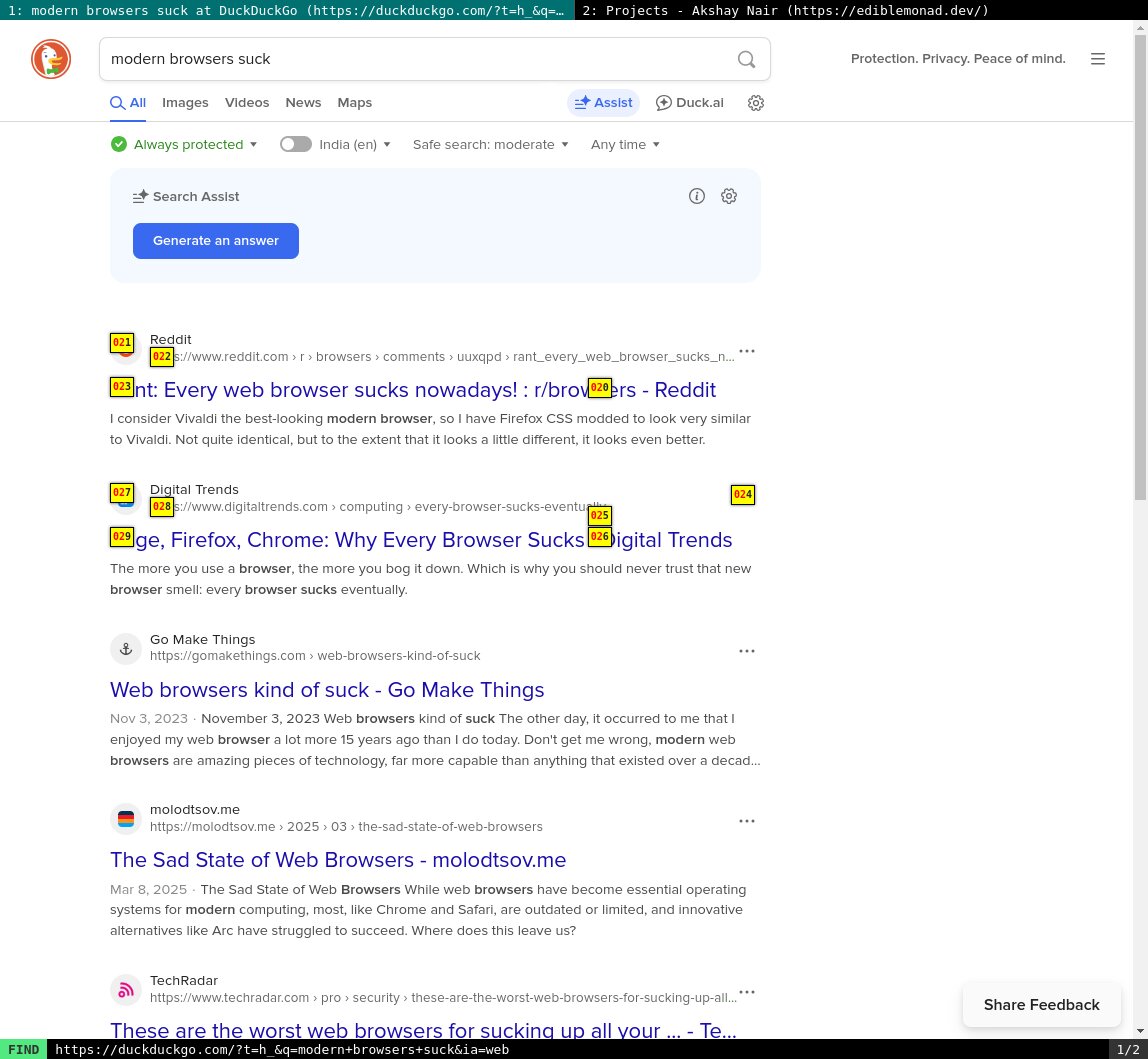Select the modern browsers suck DuckDuckGo browser tab
The width and height of the screenshot is (1148, 1059).
[x=287, y=10]
